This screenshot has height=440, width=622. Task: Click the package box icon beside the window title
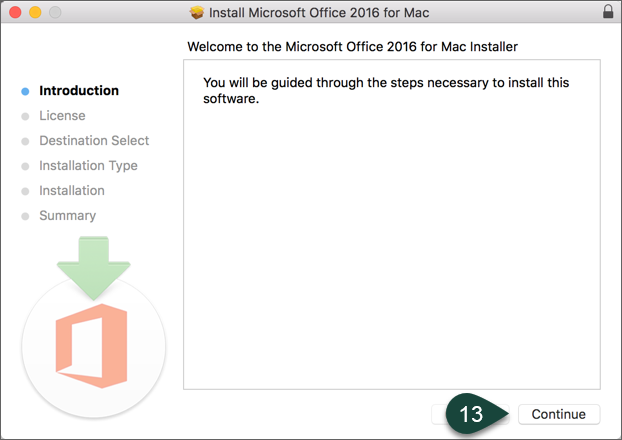pyautogui.click(x=196, y=13)
